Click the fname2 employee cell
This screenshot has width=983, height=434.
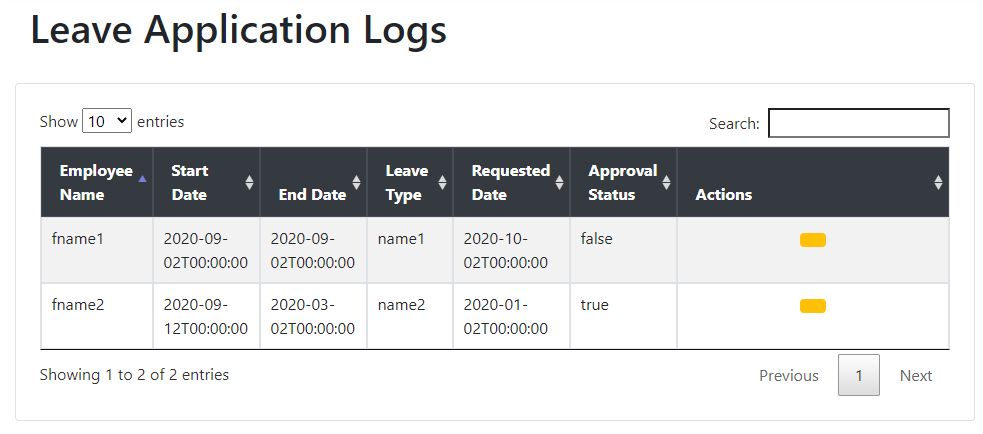(78, 305)
